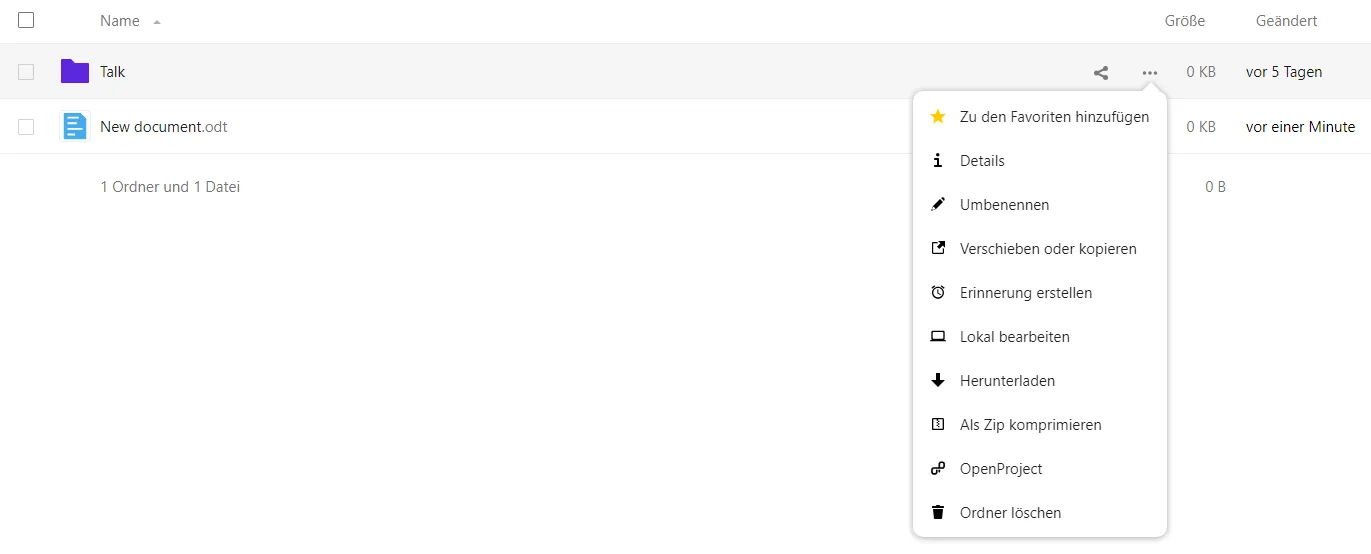Click the download arrow icon
1371x554 pixels.
(937, 381)
